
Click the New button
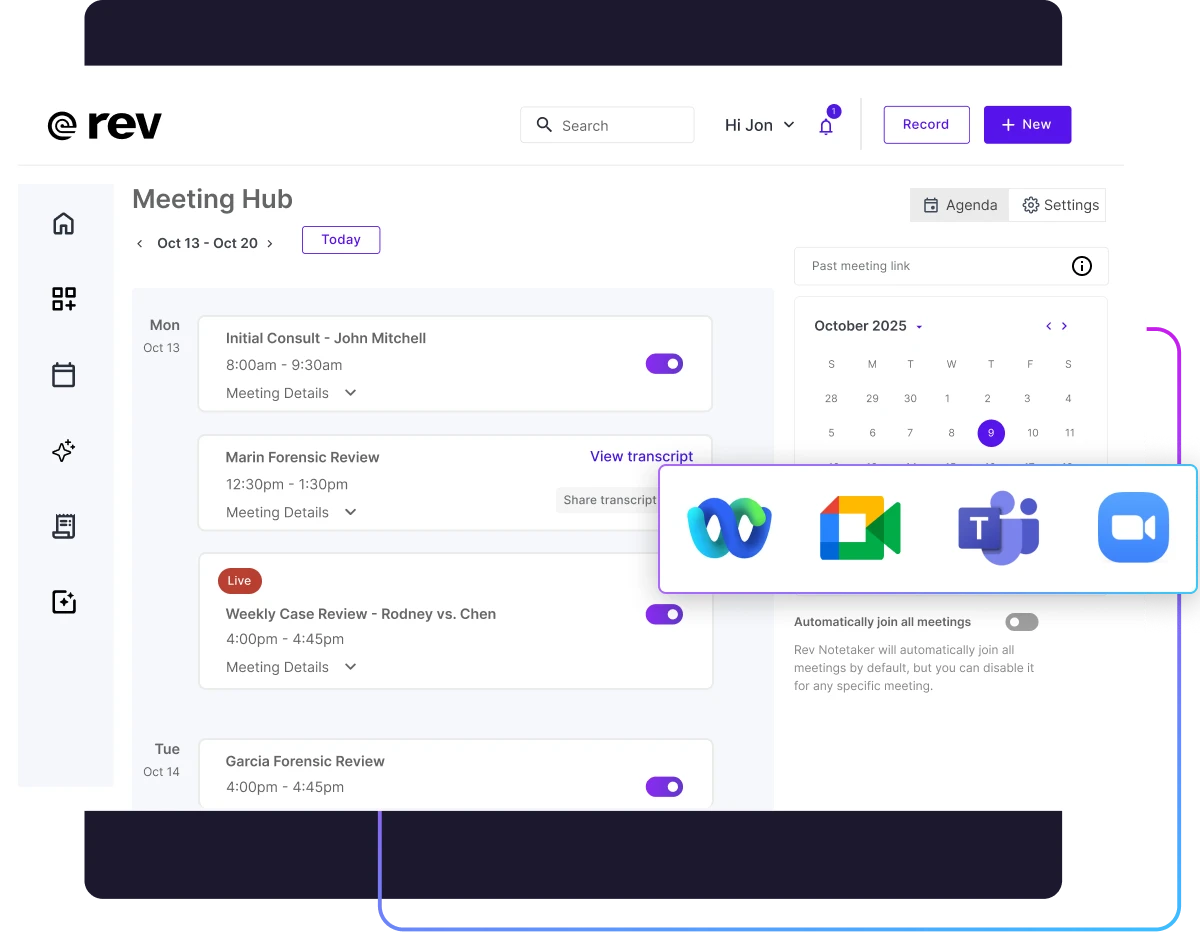(1027, 125)
